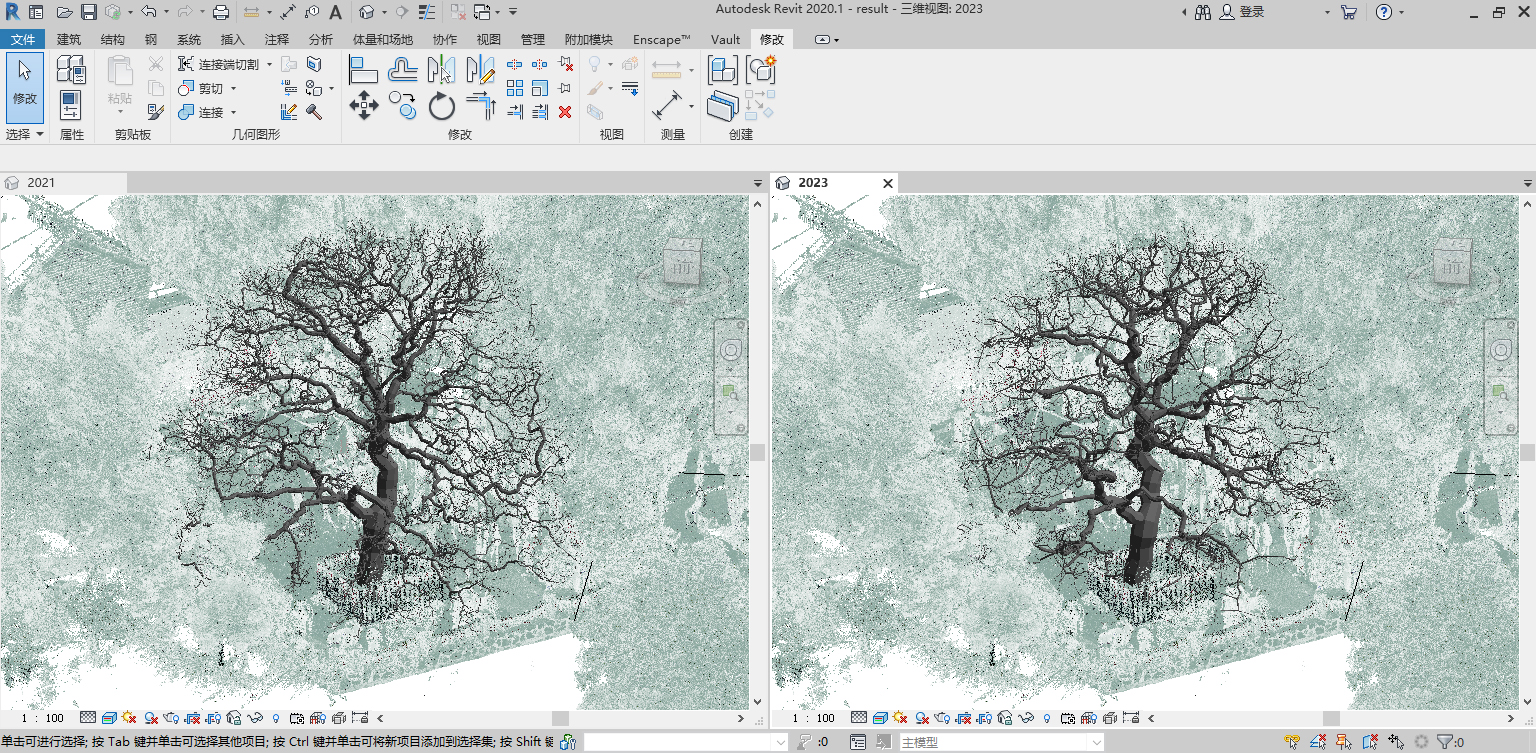The width and height of the screenshot is (1536, 753).
Task: Open the 连接 geometry dropdown arrow
Action: click(x=233, y=113)
